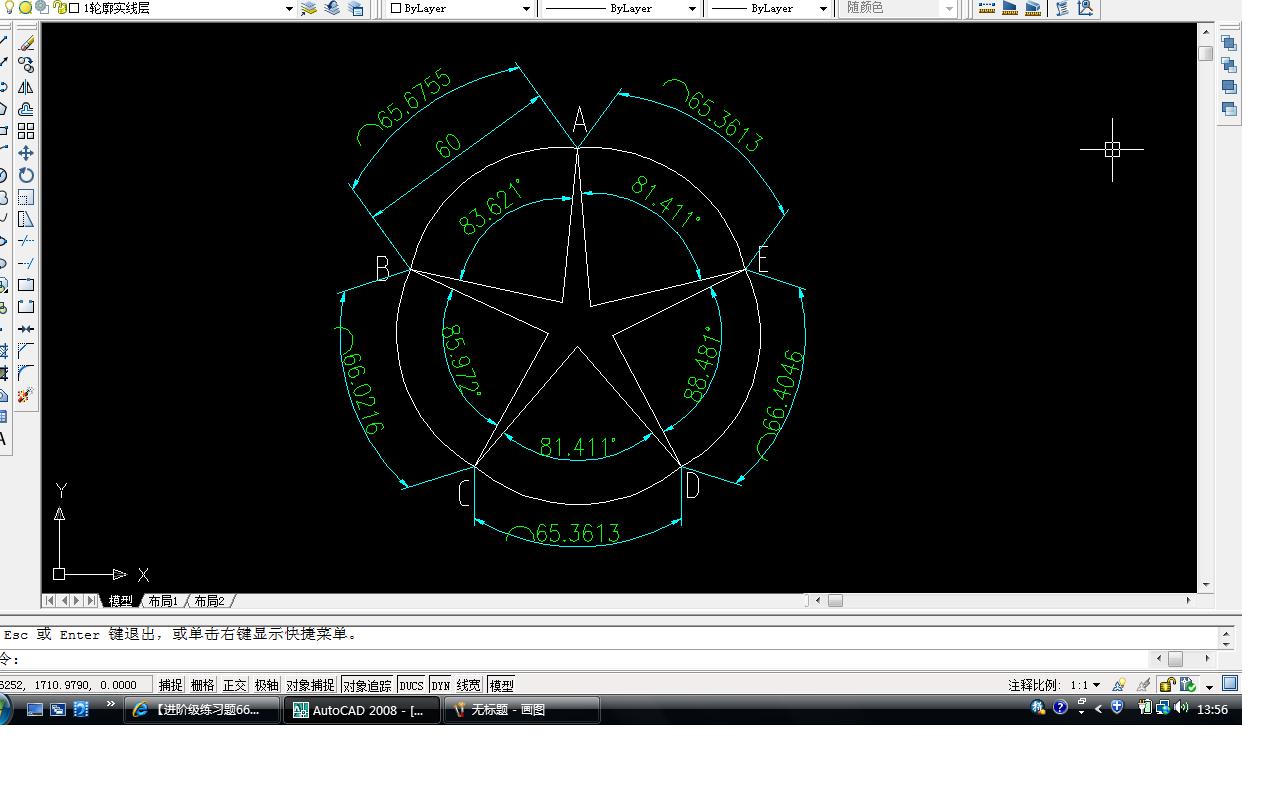Image resolution: width=1280 pixels, height=800 pixels.
Task: Open the ByLayer lineweight dropdown
Action: (x=823, y=8)
